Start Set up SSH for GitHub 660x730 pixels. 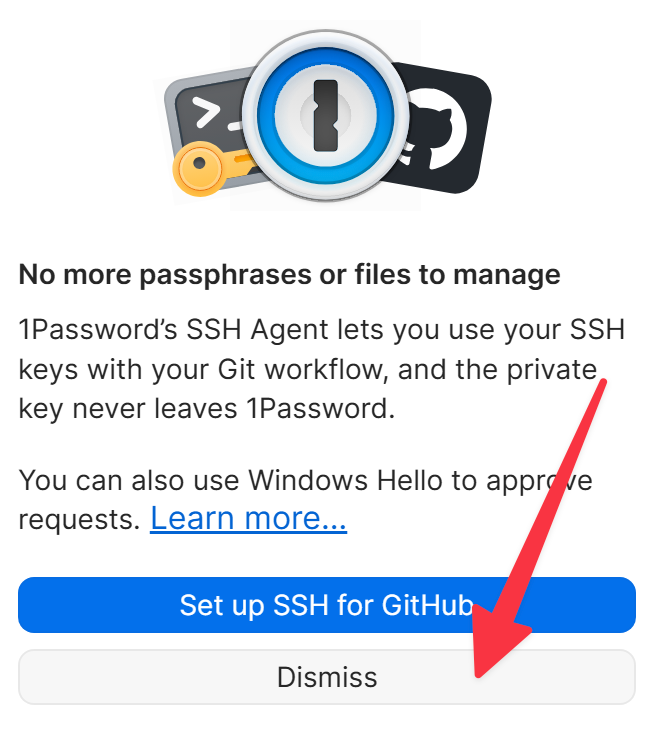[327, 605]
